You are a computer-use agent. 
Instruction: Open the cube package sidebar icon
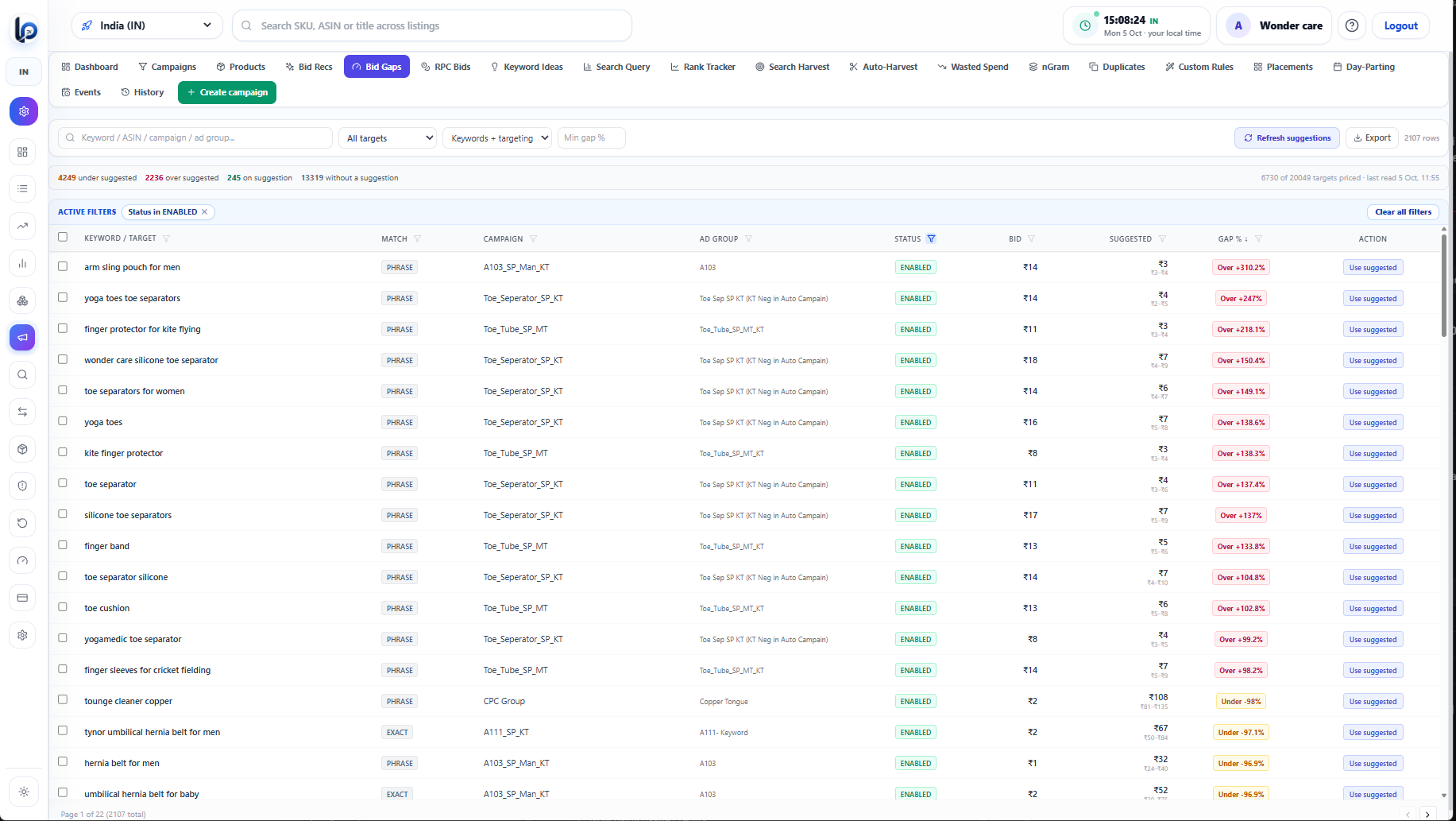coord(23,449)
